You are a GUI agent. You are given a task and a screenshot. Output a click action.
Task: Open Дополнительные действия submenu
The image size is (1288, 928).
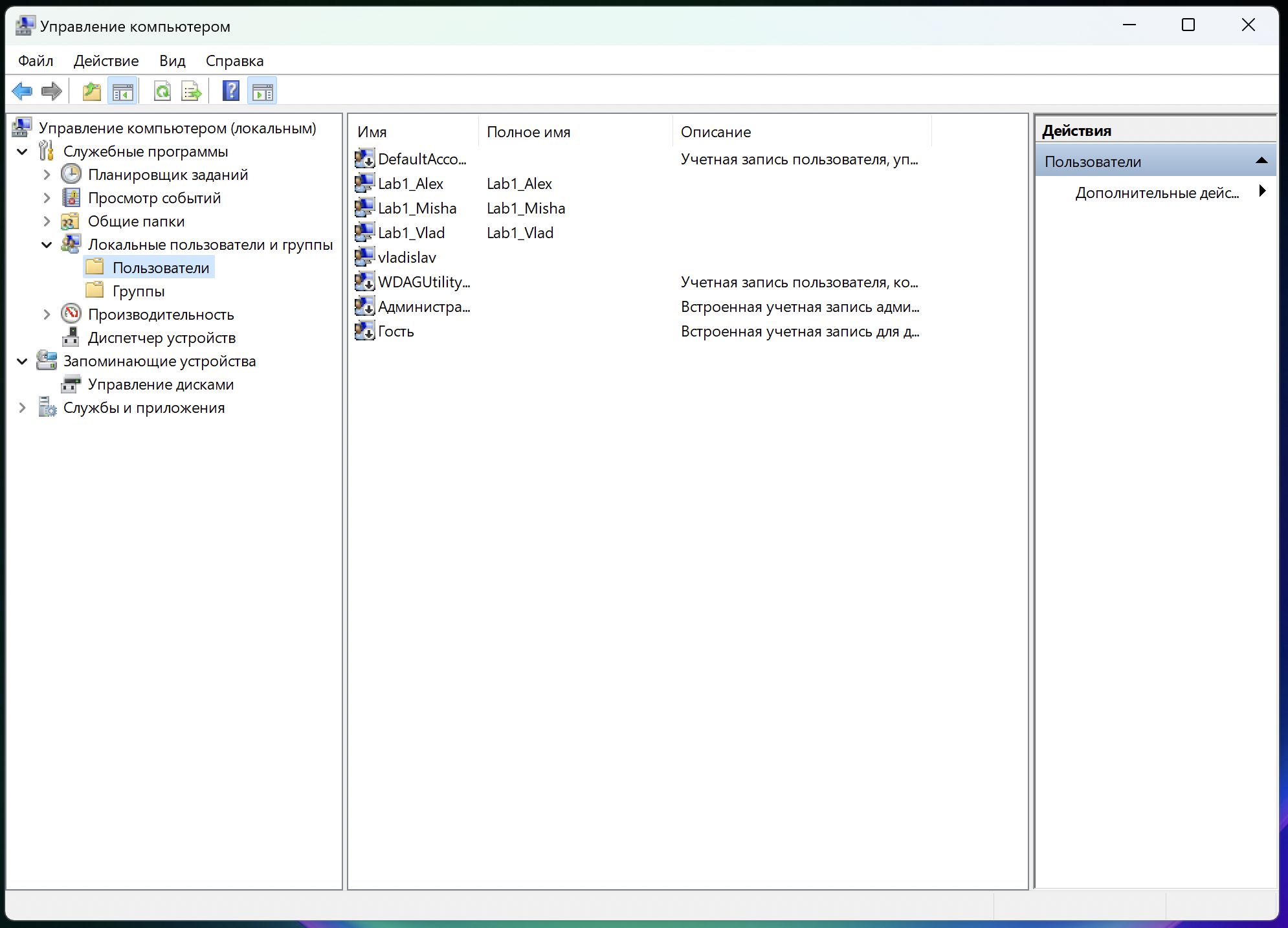(1157, 193)
